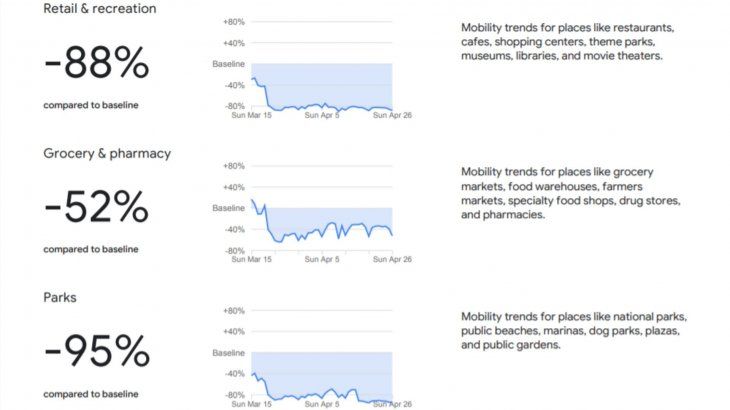The width and height of the screenshot is (730, 410).
Task: Click the Grocery & pharmacy heading
Action: click(107, 153)
